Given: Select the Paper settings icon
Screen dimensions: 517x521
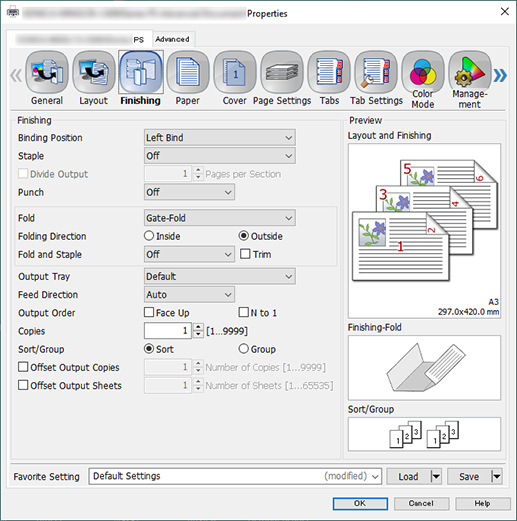Looking at the screenshot, I should (188, 72).
